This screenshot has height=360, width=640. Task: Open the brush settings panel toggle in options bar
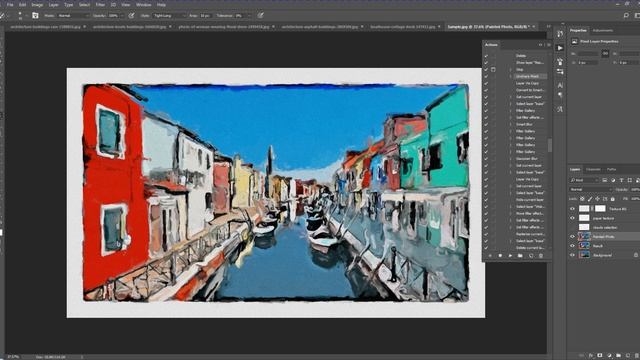[35, 16]
